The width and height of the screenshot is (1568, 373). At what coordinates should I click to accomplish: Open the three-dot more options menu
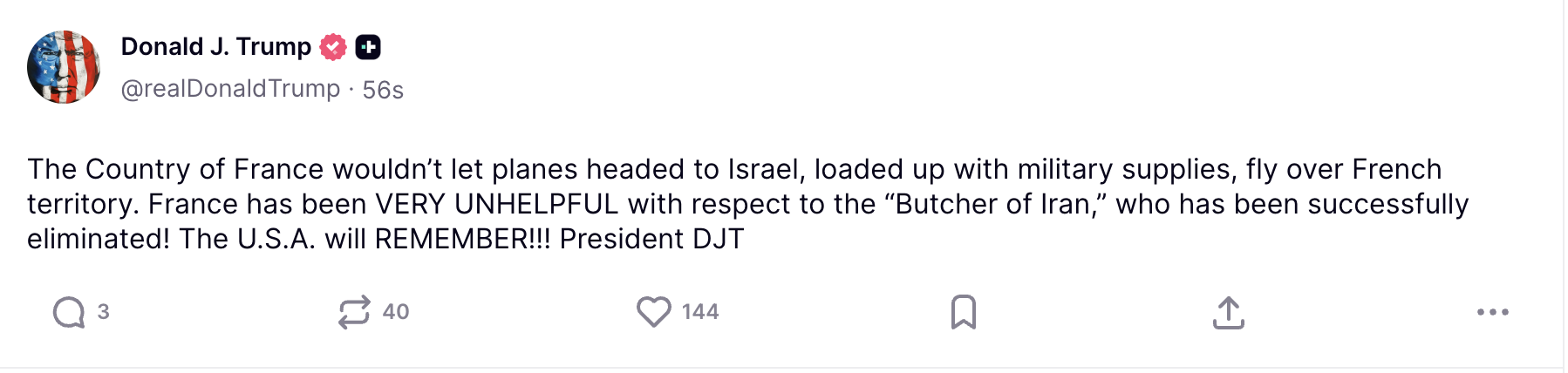[1492, 312]
